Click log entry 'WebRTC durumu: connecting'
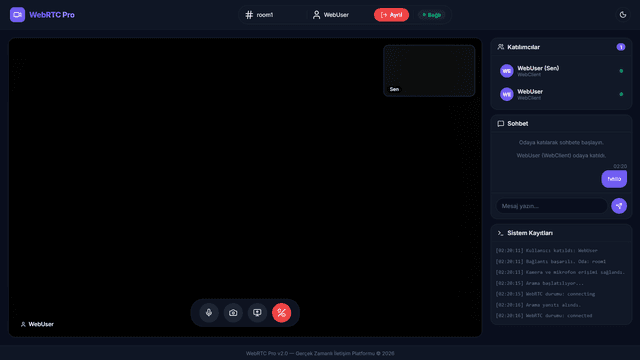The image size is (640, 360). [545, 294]
